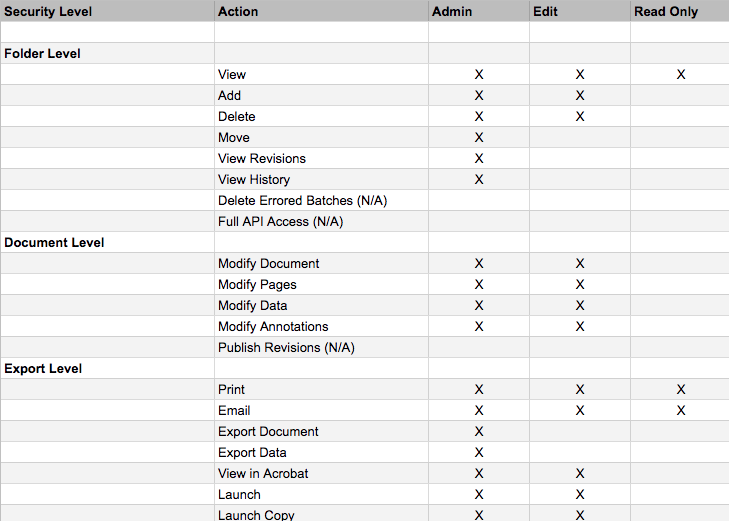Click the Edit X in the Modify Data row
The width and height of the screenshot is (729, 521).
[x=580, y=305]
